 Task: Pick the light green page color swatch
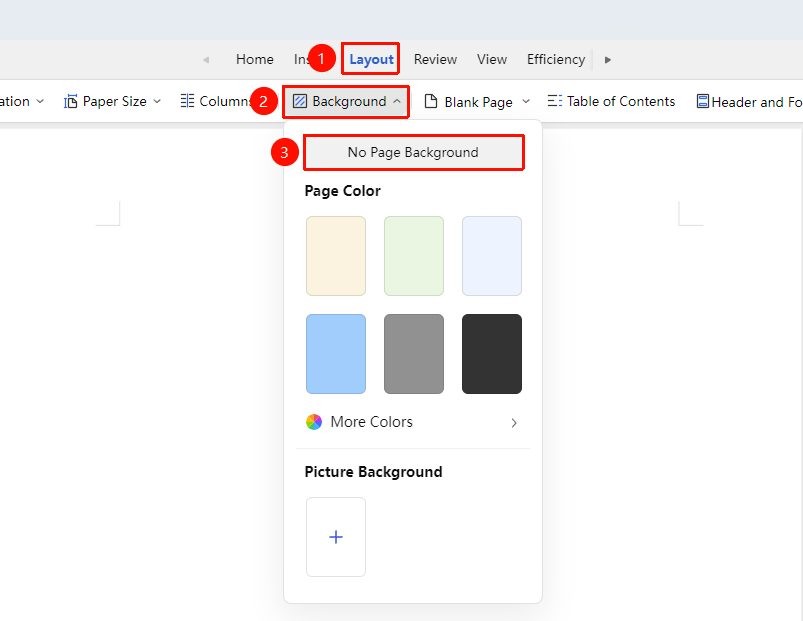(414, 256)
